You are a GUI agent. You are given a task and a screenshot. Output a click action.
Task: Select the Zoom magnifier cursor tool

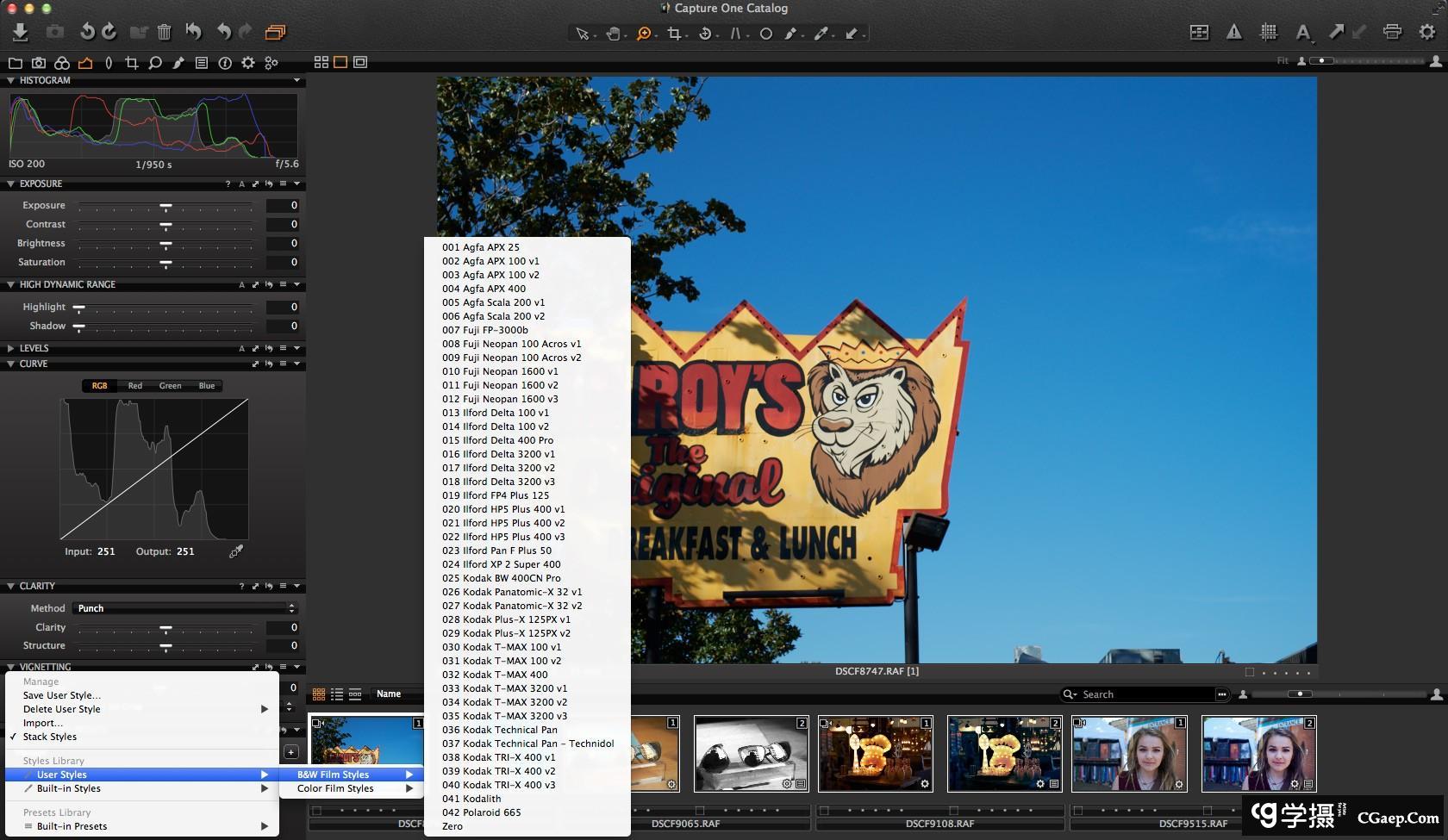pos(643,34)
